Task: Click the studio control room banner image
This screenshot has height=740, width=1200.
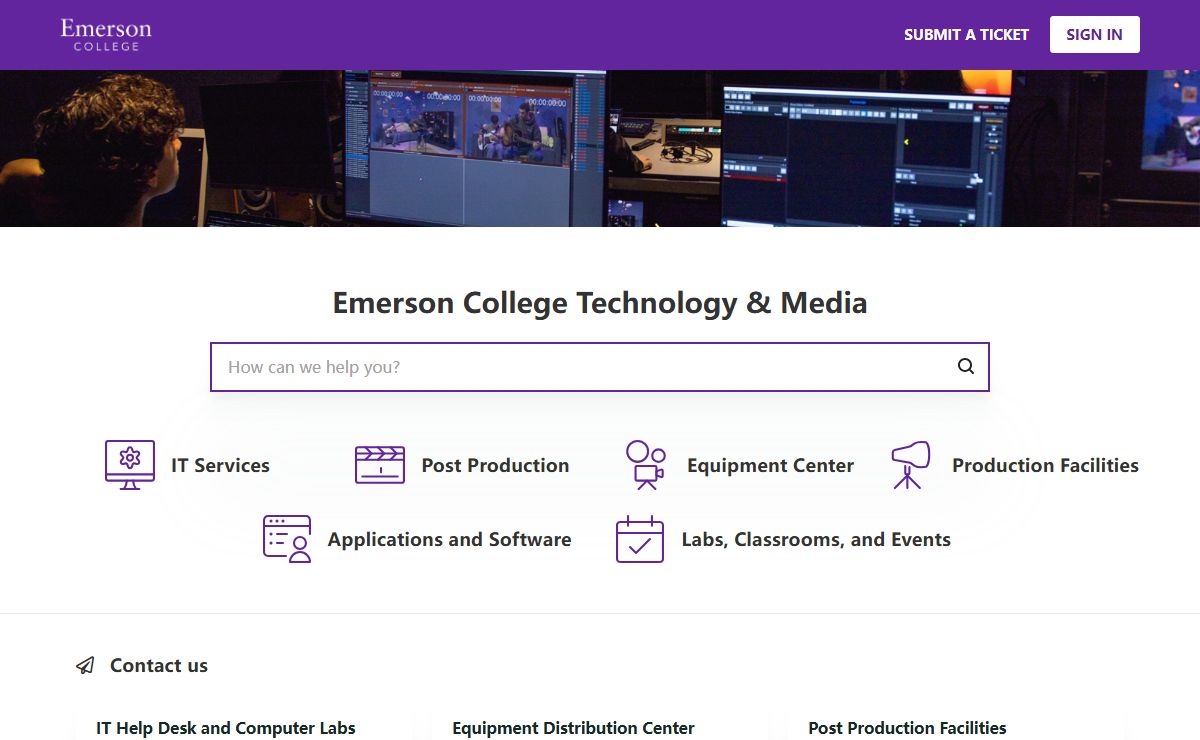Action: pyautogui.click(x=600, y=148)
